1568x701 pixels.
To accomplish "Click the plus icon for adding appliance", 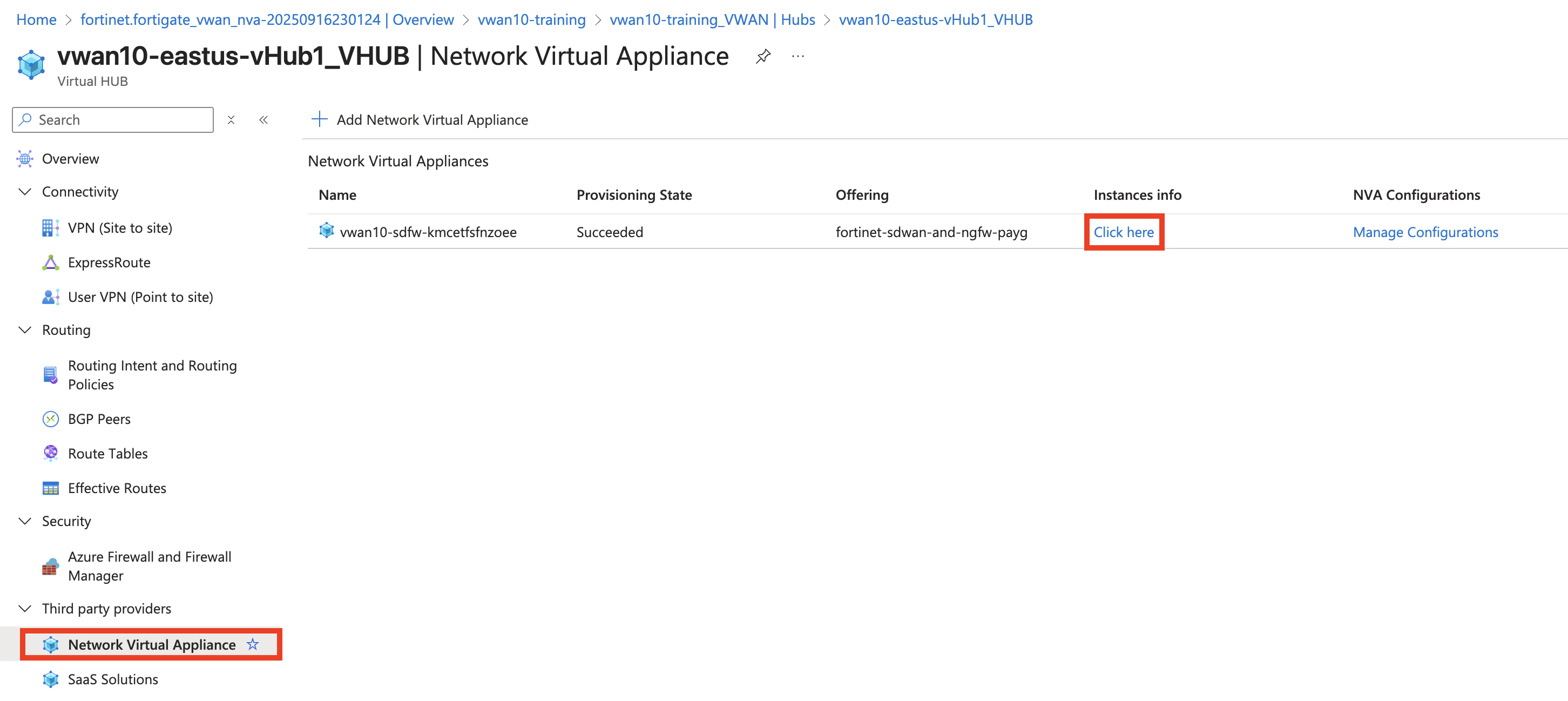I will click(320, 119).
